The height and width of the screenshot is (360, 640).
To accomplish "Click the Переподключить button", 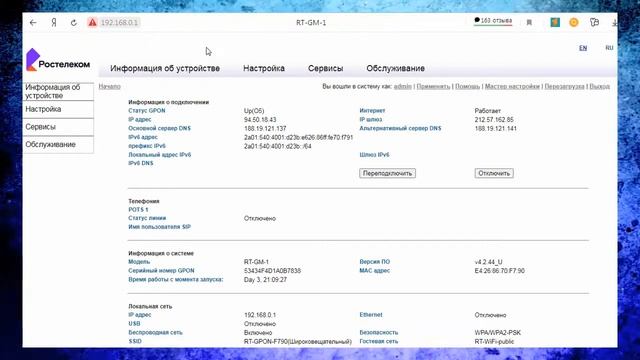I will (387, 173).
